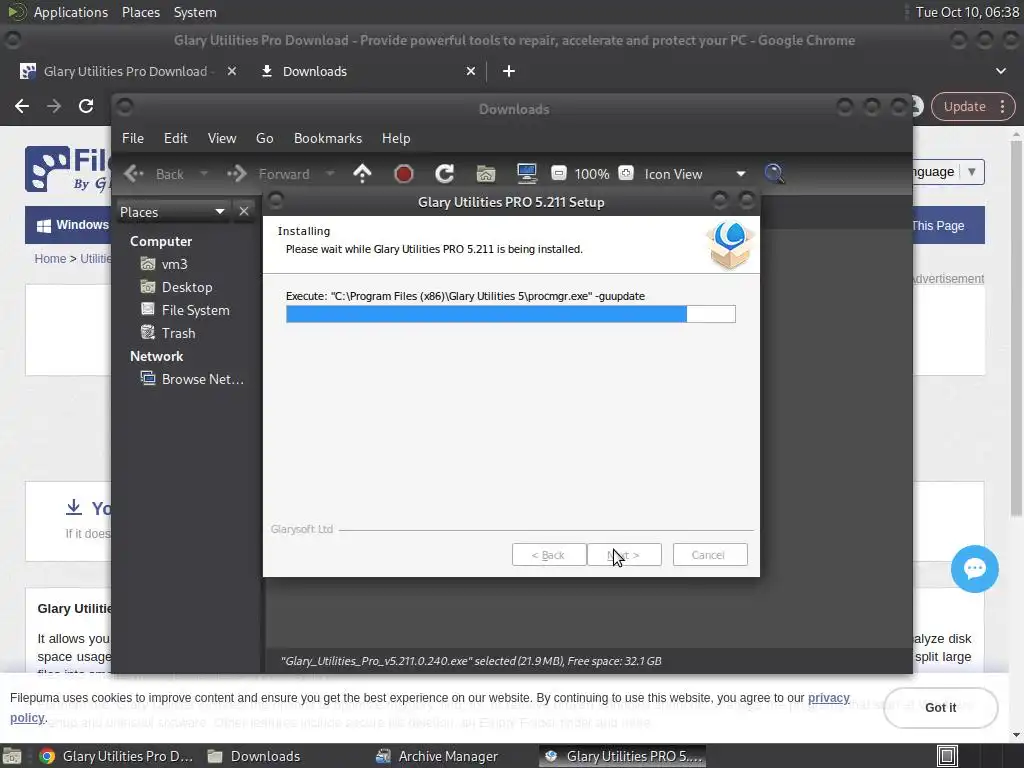
Task: Open the Icon View mode dropdown
Action: point(695,174)
